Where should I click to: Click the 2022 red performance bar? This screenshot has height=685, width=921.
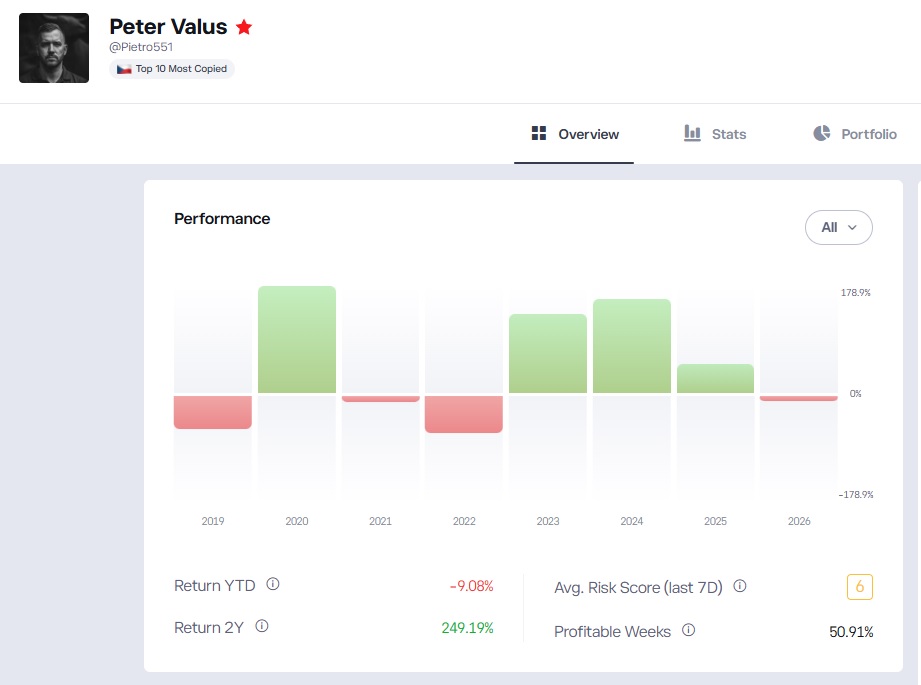pyautogui.click(x=464, y=414)
